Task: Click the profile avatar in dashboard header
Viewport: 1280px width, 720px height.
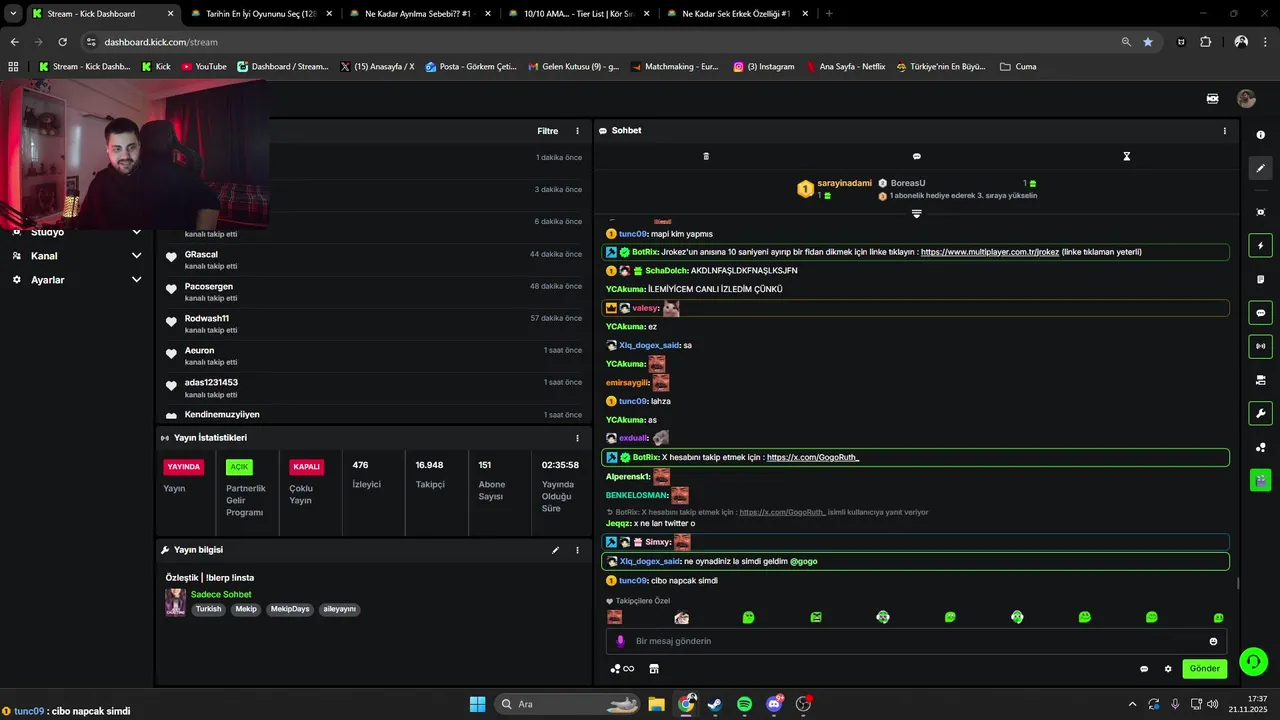Action: click(1246, 98)
